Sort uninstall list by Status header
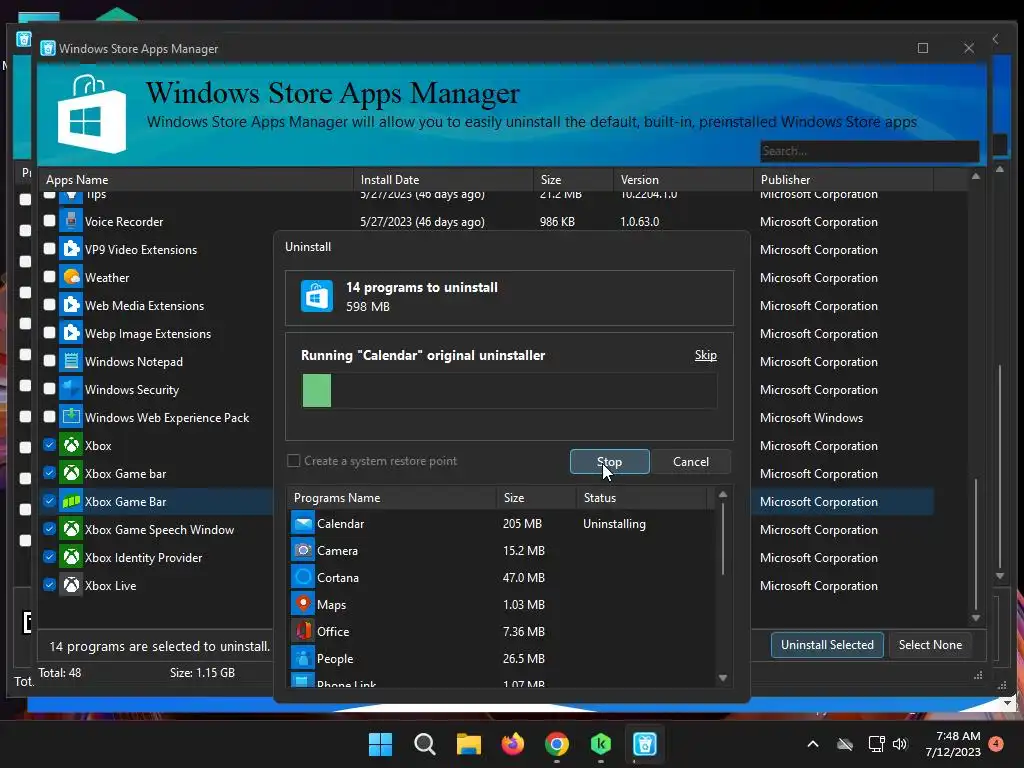 [642, 498]
